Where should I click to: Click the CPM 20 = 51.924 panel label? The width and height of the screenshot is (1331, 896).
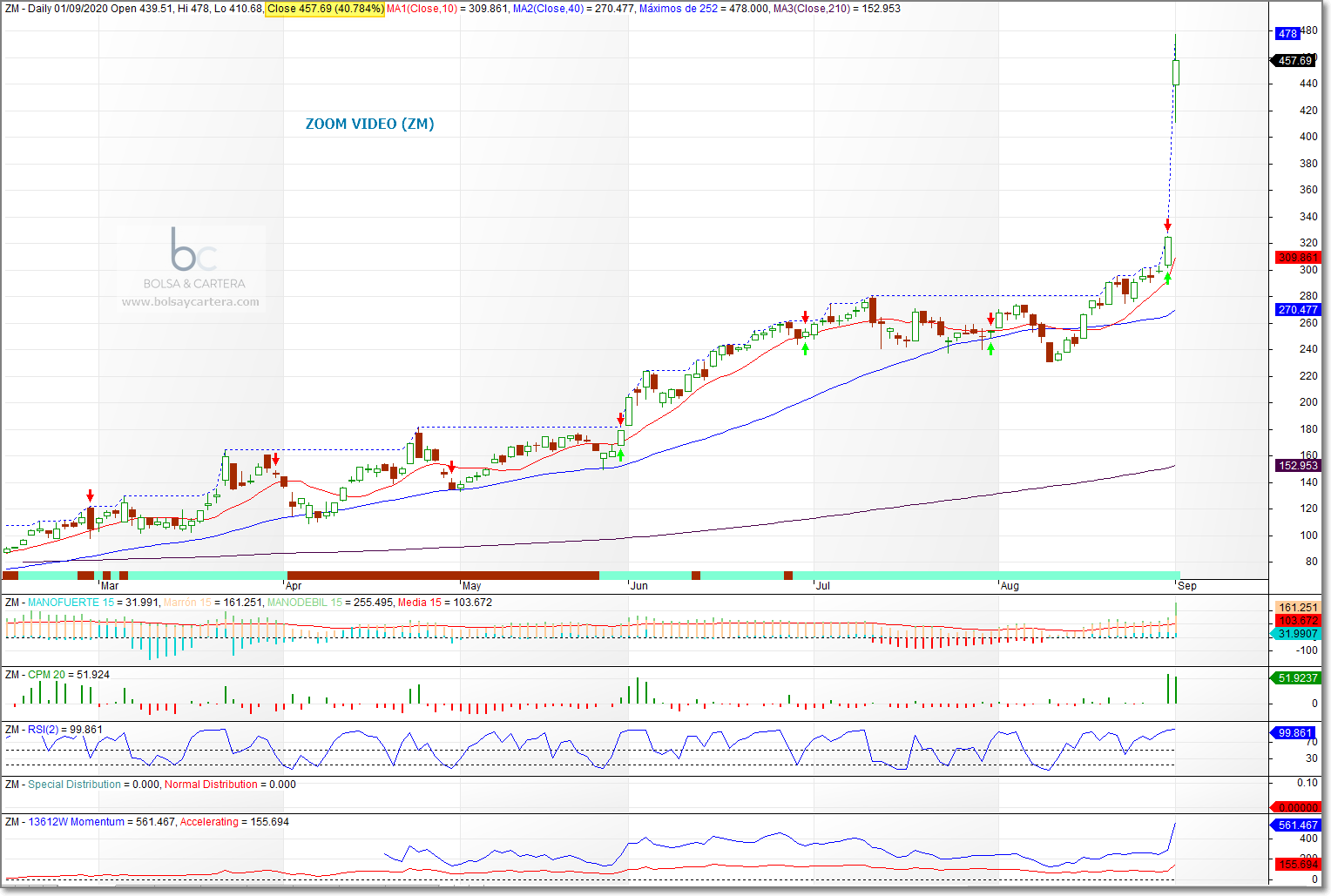pyautogui.click(x=69, y=675)
